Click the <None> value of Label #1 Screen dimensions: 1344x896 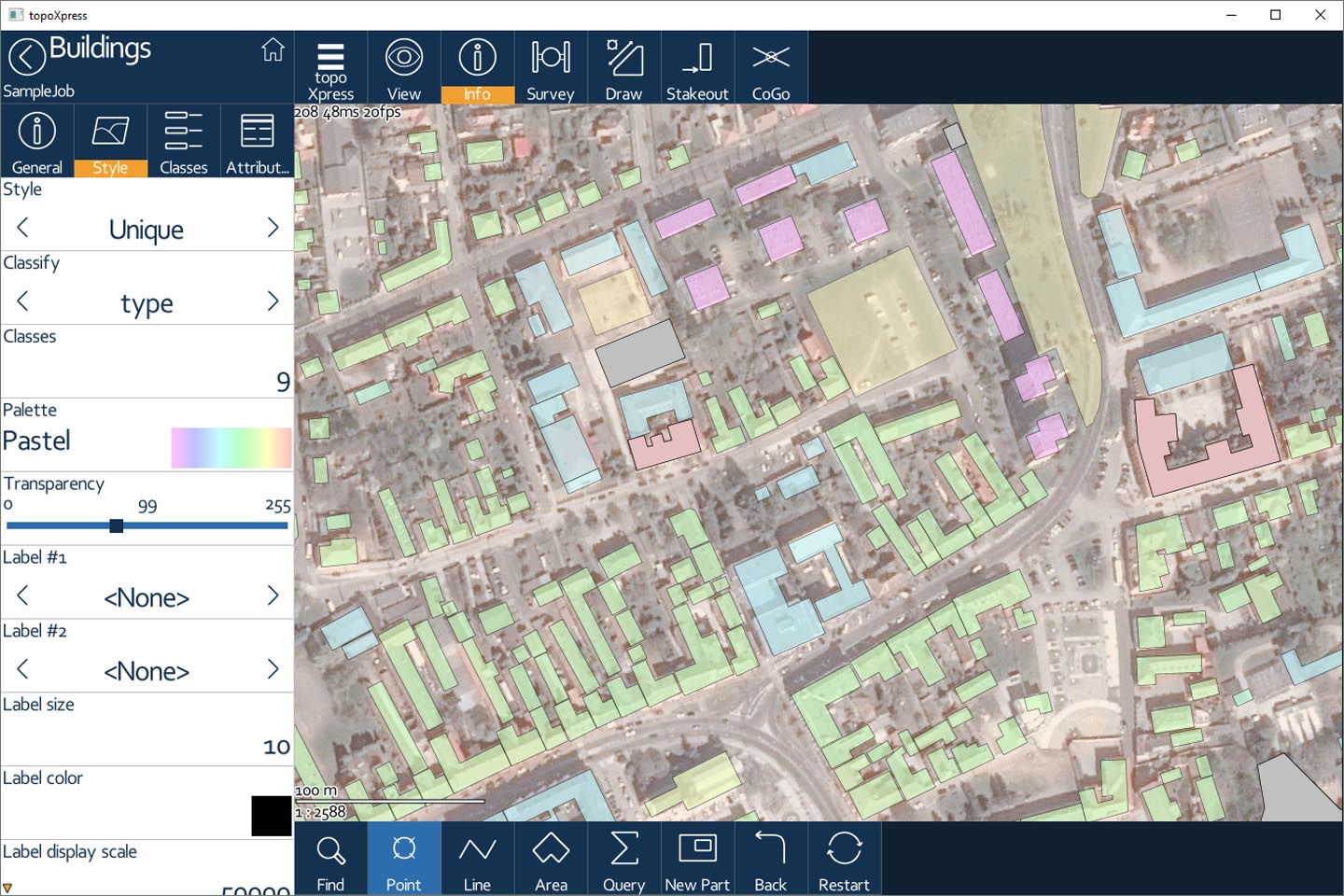[147, 597]
